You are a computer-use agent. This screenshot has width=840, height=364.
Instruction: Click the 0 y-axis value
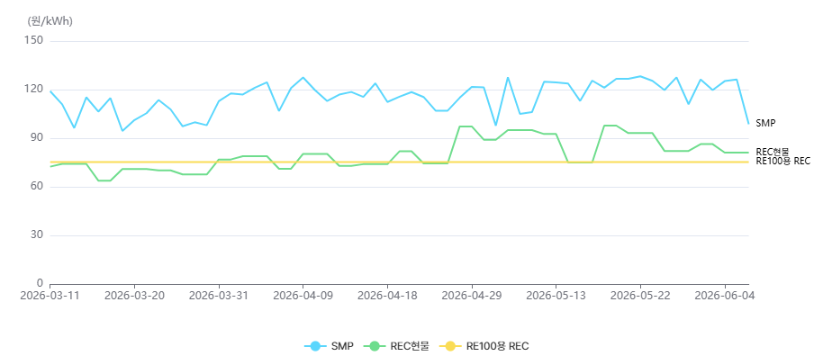[x=41, y=283]
